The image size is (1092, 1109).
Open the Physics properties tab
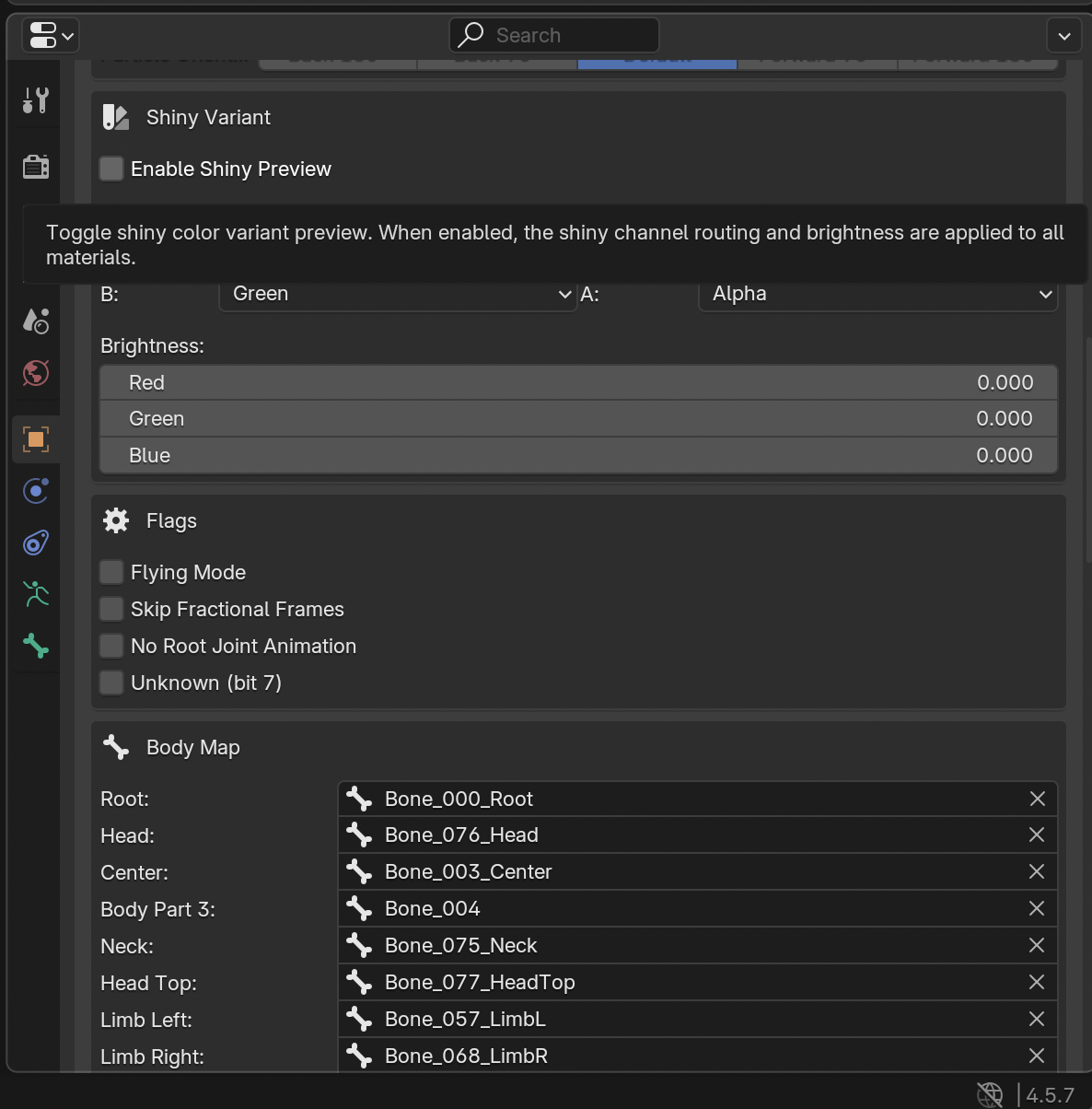click(x=36, y=491)
